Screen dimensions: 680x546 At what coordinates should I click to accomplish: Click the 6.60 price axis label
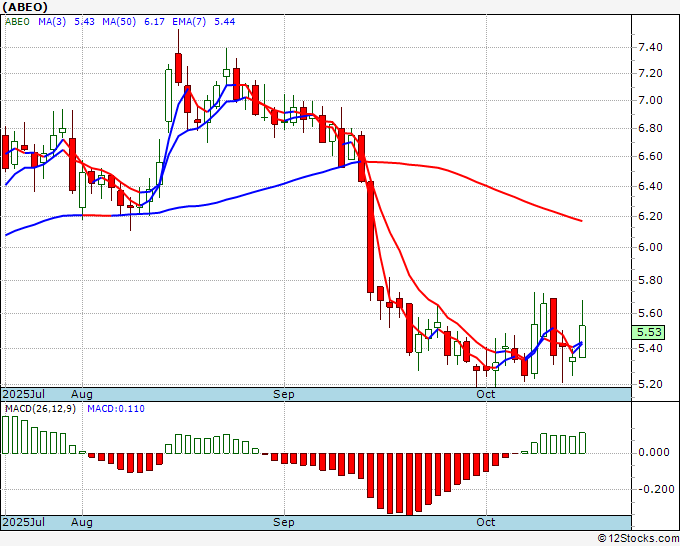click(650, 156)
